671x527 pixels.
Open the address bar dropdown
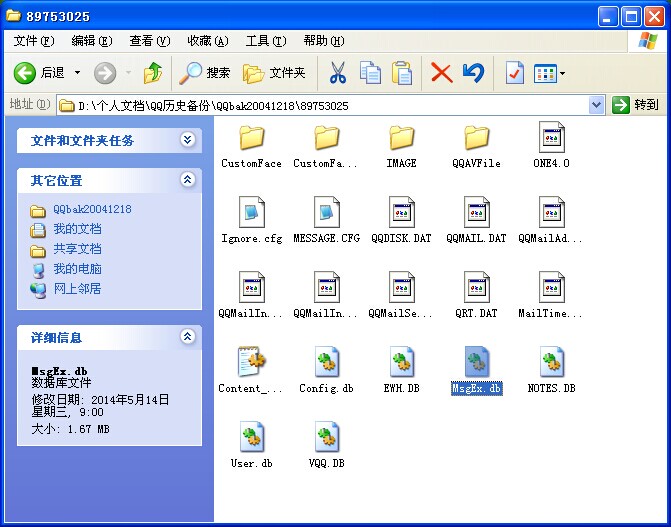597,105
